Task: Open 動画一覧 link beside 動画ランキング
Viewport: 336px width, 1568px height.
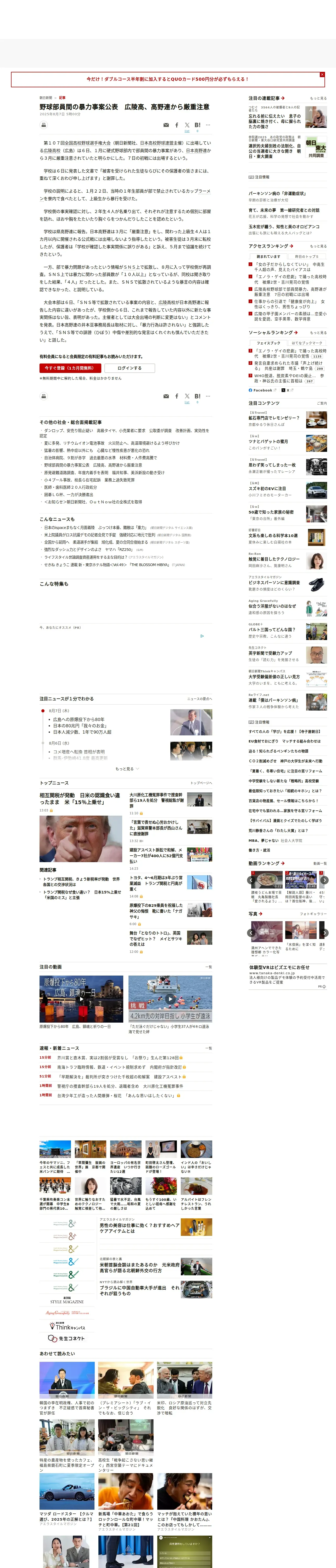Action: pyautogui.click(x=320, y=863)
